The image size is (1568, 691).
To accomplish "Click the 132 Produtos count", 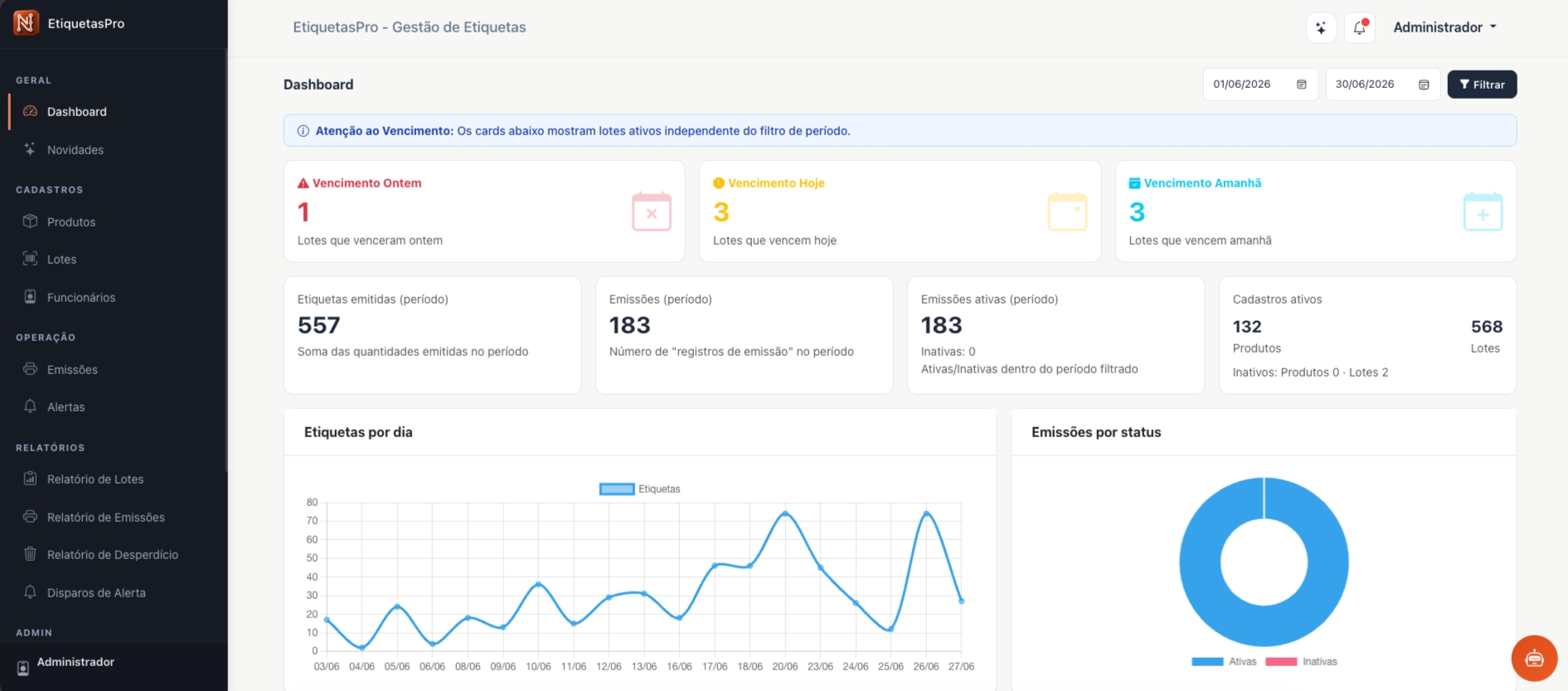I will [x=1247, y=327].
